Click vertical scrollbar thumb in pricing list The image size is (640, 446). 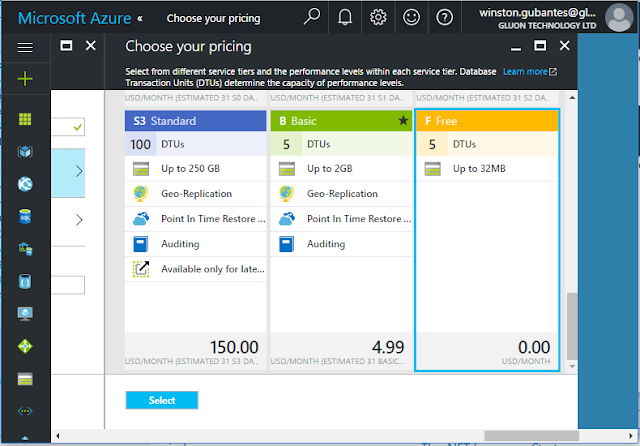(572, 326)
